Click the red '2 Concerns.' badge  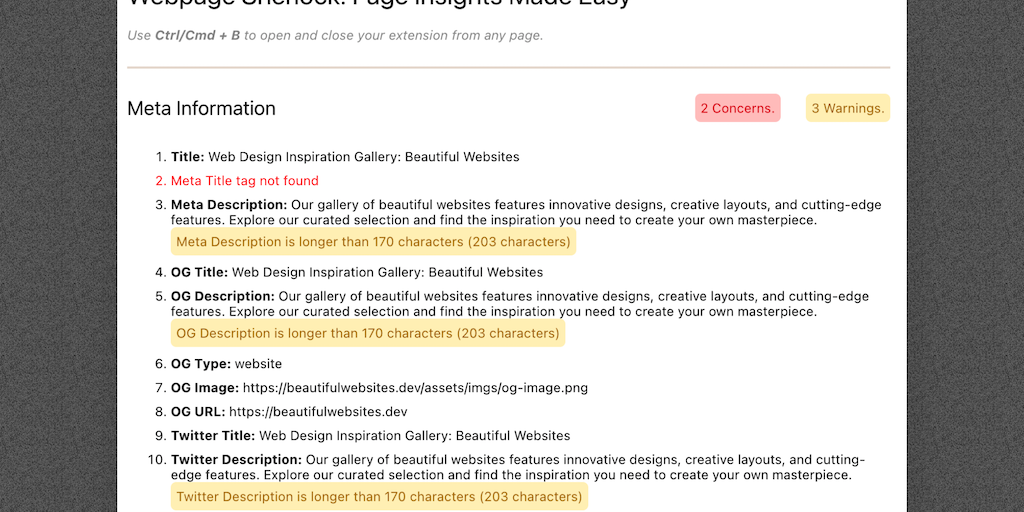click(x=737, y=108)
